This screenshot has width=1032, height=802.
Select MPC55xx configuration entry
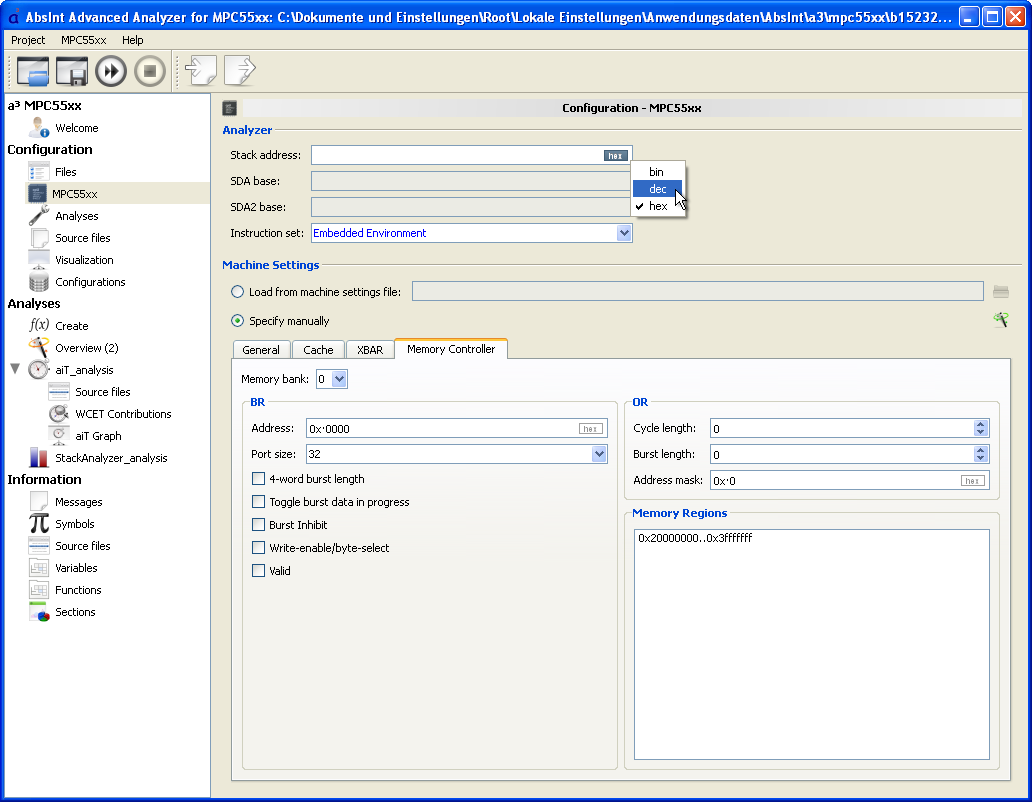[74, 193]
